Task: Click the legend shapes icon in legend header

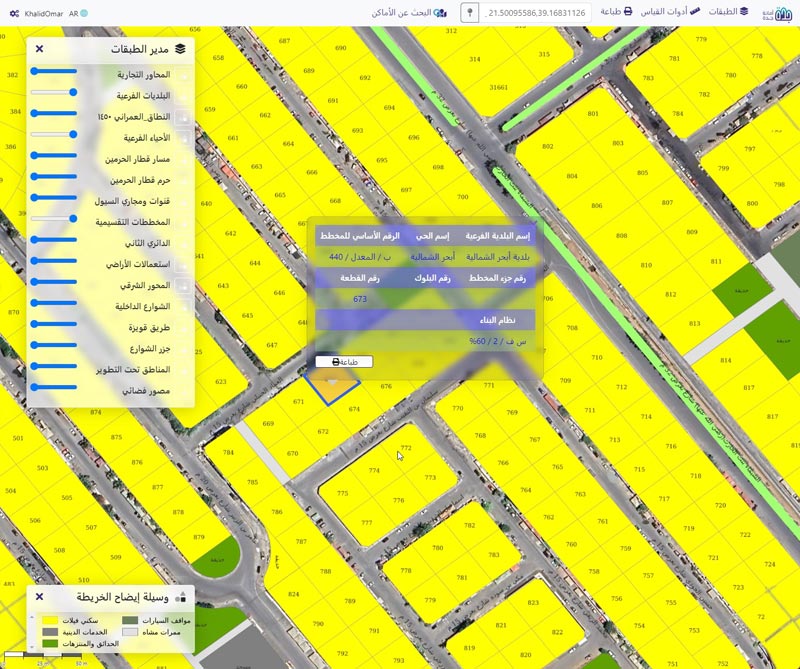Action: pos(180,597)
